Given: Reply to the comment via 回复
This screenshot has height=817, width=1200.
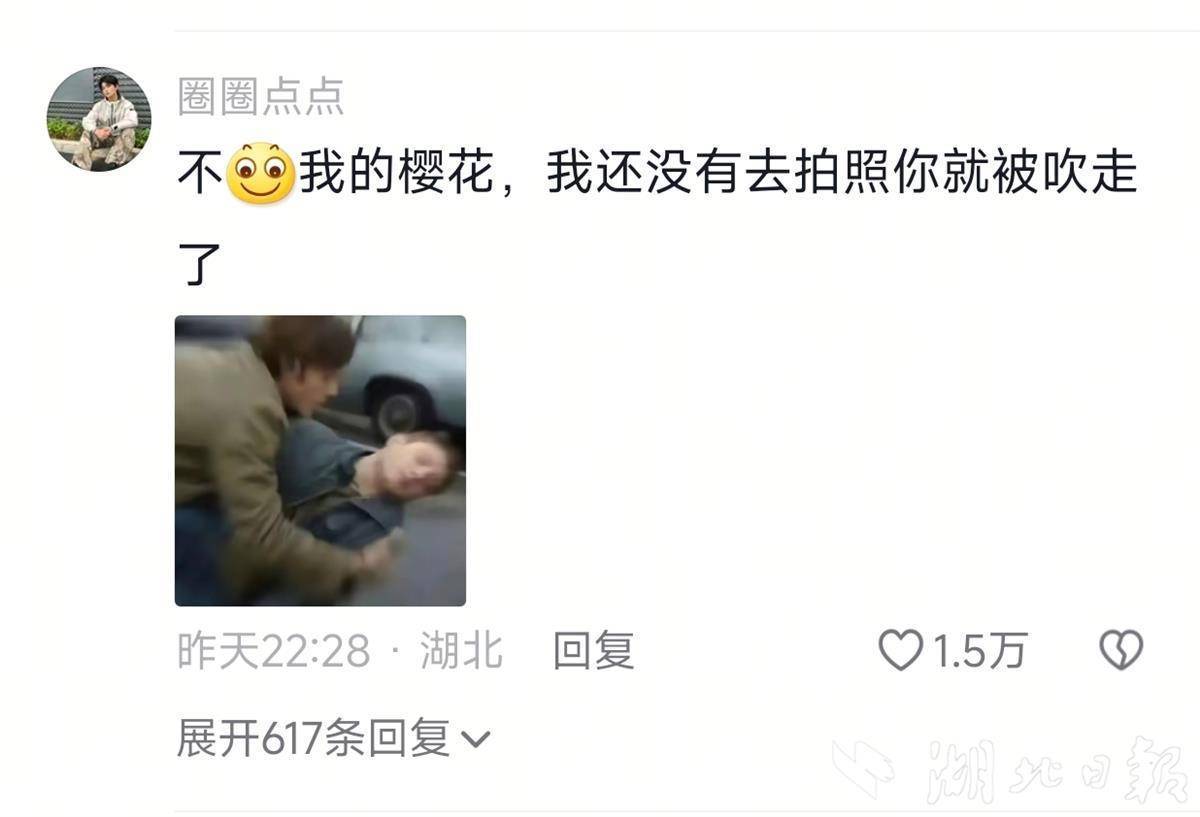Looking at the screenshot, I should point(594,651).
